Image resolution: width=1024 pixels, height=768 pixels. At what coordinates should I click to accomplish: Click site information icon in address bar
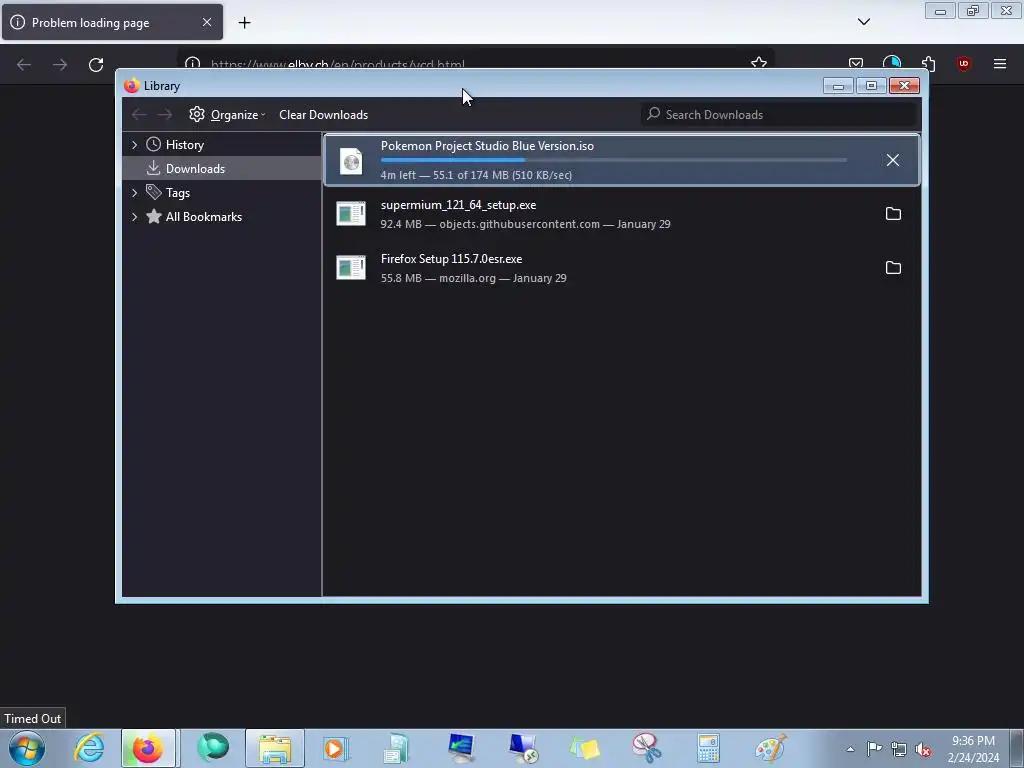pyautogui.click(x=192, y=63)
